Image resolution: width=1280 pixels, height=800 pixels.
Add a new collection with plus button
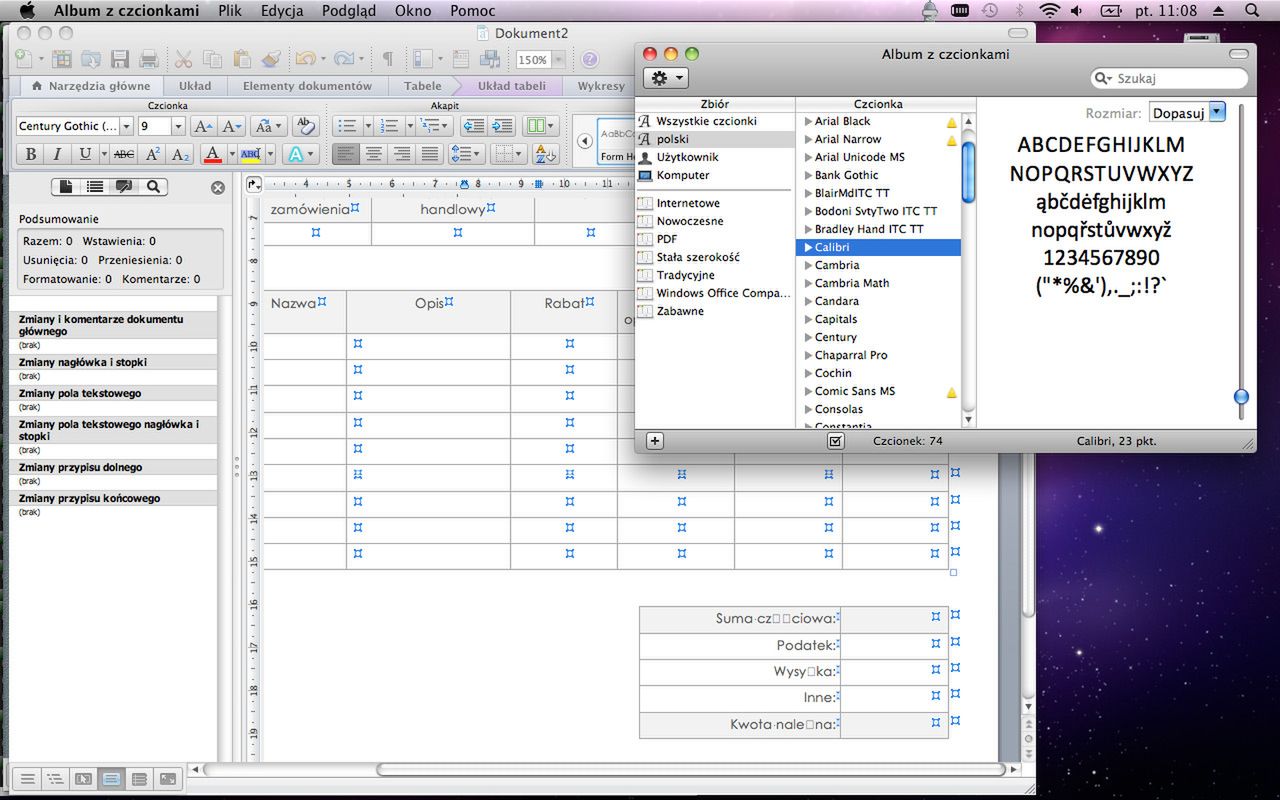[655, 441]
